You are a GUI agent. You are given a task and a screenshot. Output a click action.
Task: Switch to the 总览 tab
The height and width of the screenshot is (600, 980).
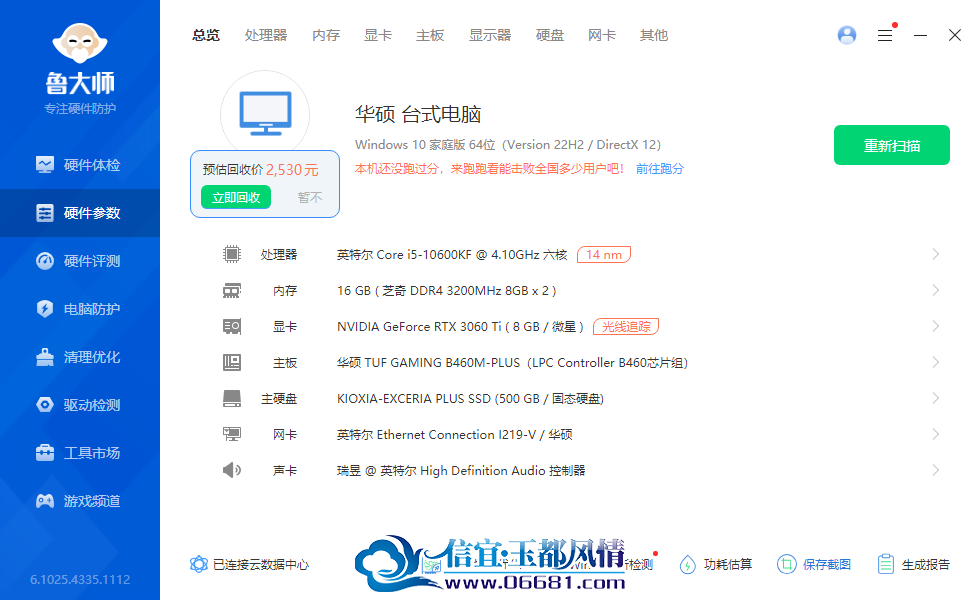(x=206, y=36)
